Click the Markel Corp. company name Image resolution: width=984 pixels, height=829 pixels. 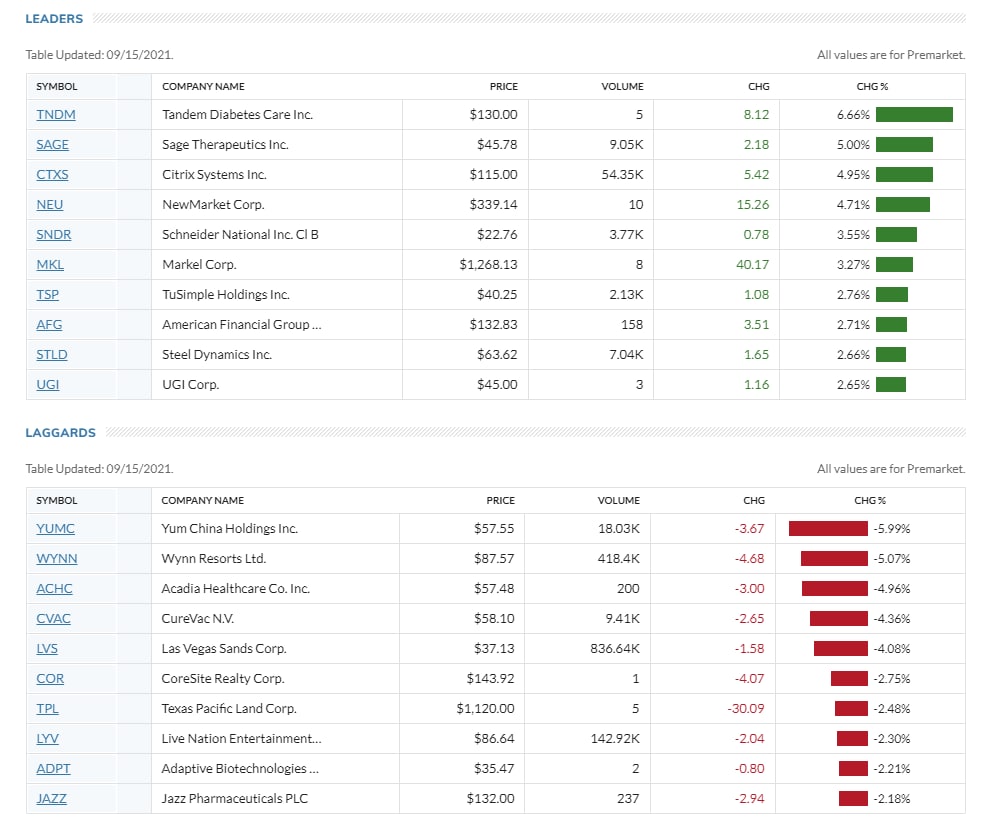(199, 265)
